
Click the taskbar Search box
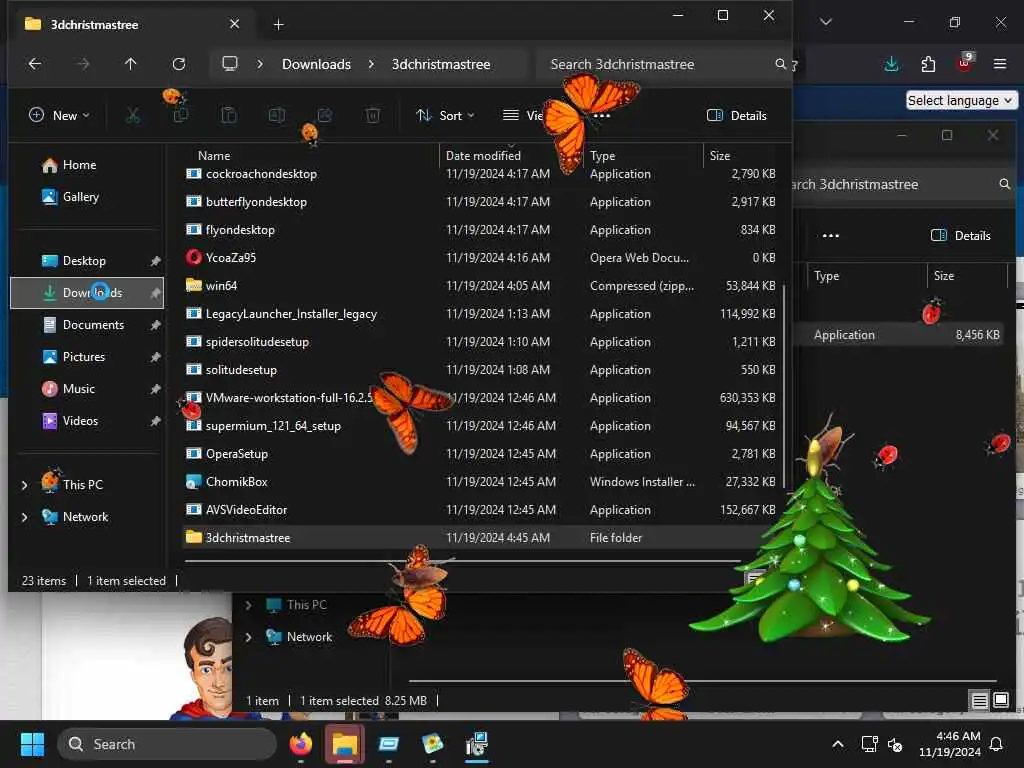[x=167, y=744]
